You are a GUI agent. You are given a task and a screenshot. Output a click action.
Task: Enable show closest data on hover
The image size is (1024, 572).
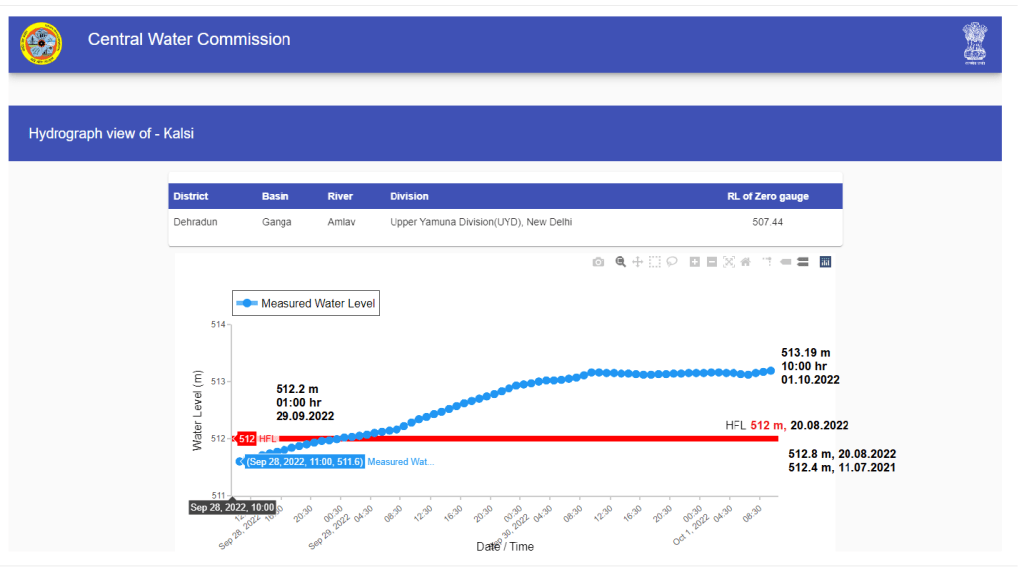pyautogui.click(x=786, y=262)
